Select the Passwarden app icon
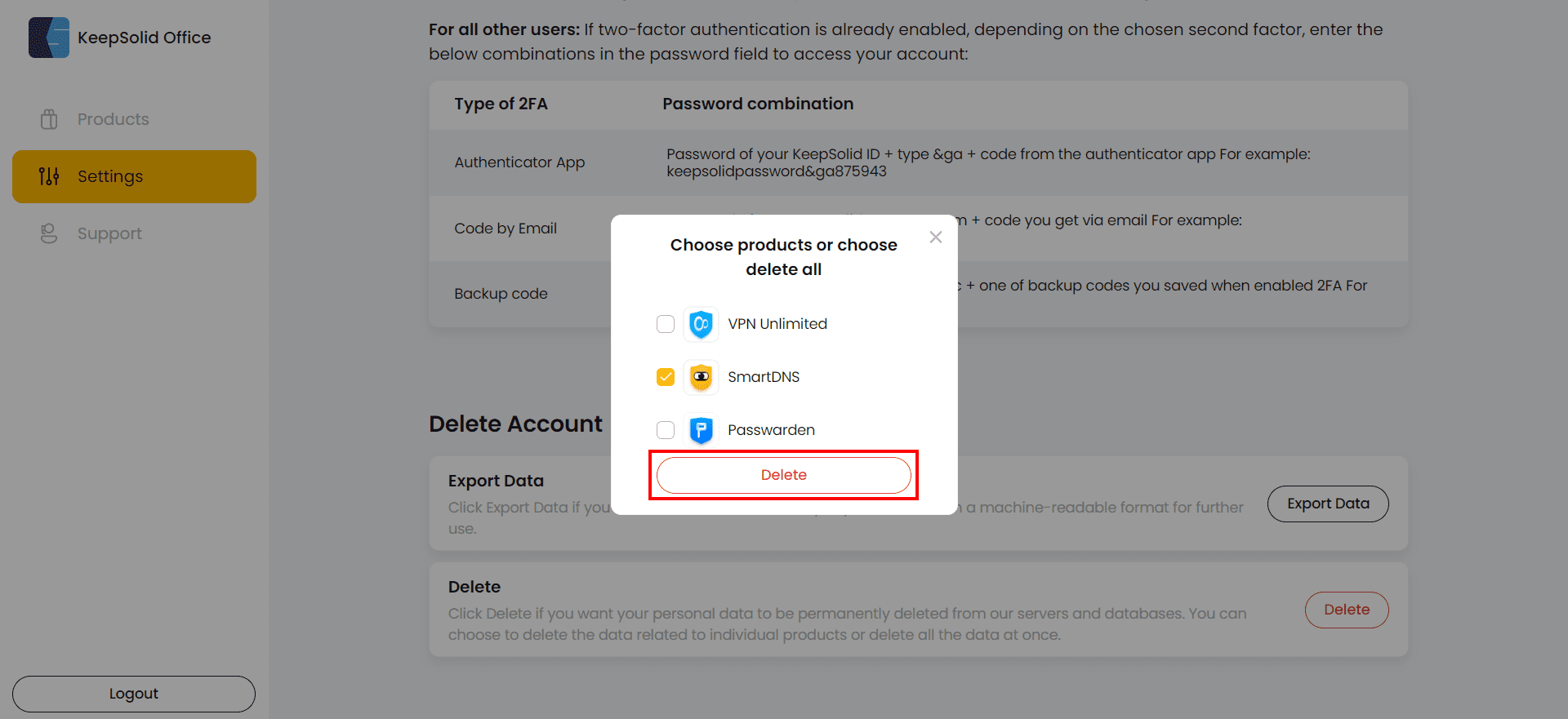 click(700, 430)
